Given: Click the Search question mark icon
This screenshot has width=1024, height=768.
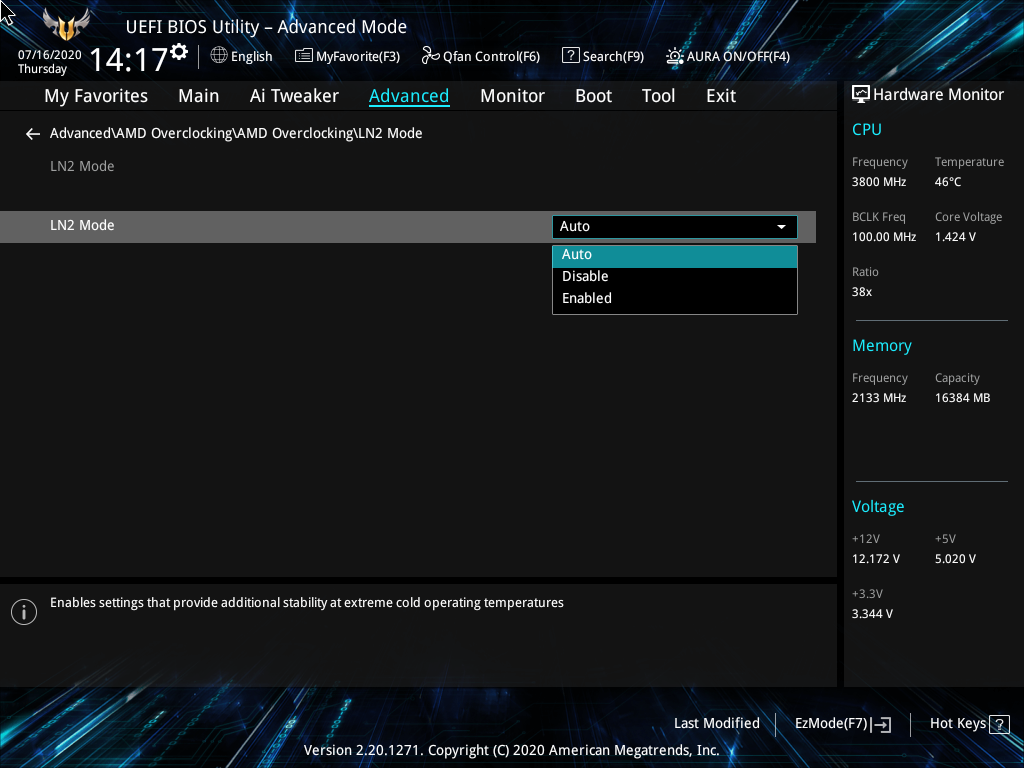Looking at the screenshot, I should pyautogui.click(x=570, y=56).
